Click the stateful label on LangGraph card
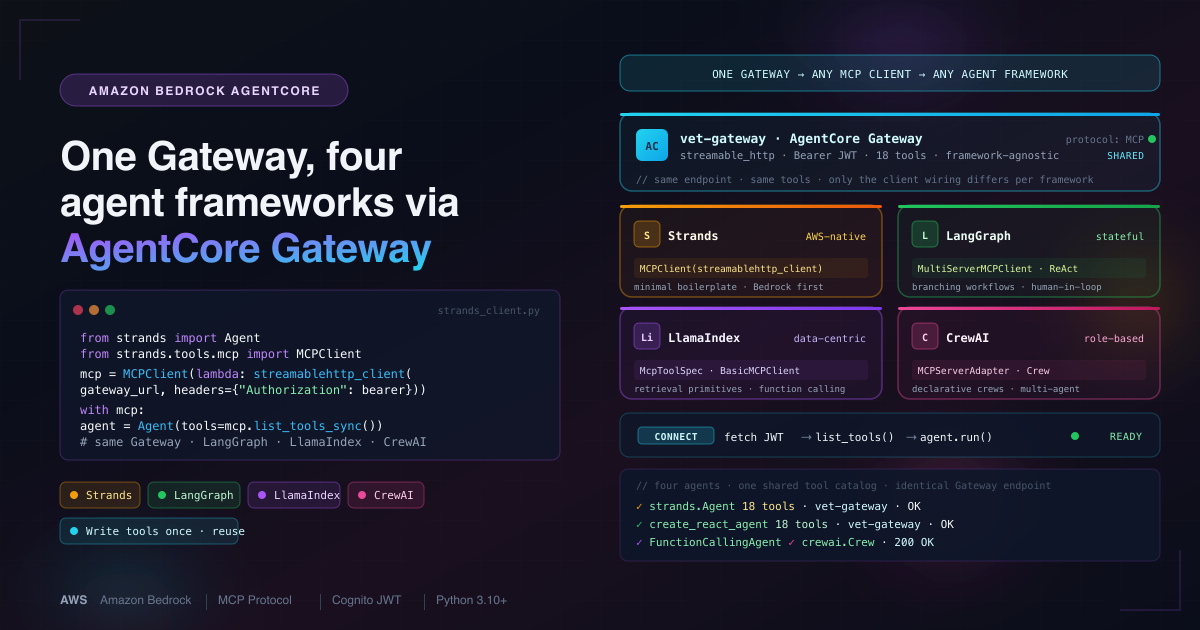 click(x=1120, y=237)
